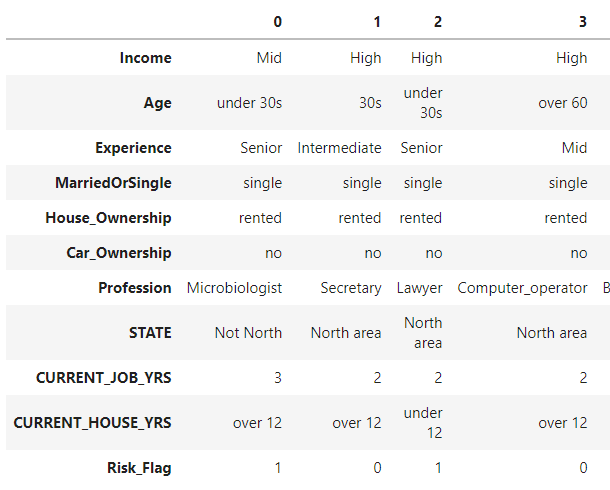Click column header 0
610x490 pixels.
(x=277, y=21)
